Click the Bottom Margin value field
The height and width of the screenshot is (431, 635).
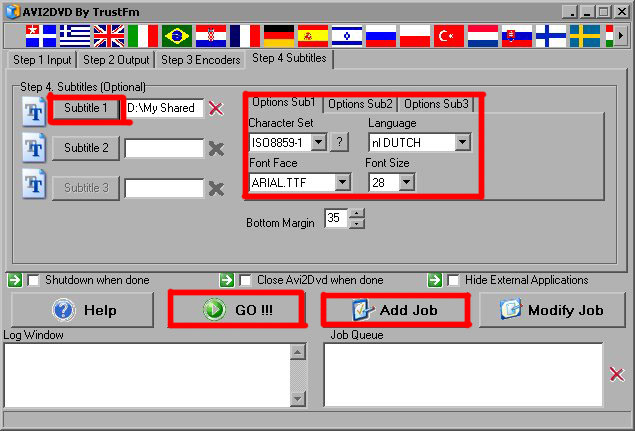336,218
